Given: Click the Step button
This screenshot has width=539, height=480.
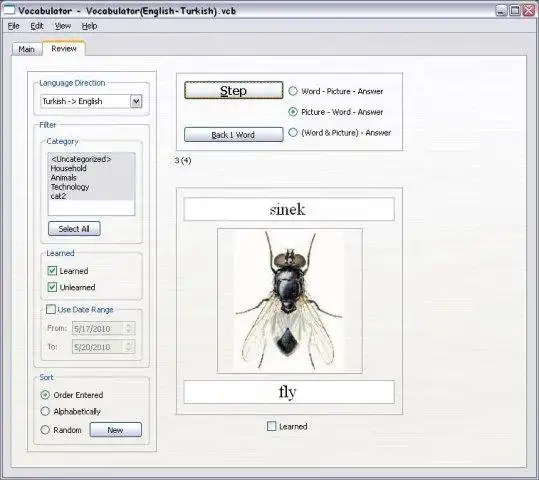Looking at the screenshot, I should pyautogui.click(x=234, y=90).
